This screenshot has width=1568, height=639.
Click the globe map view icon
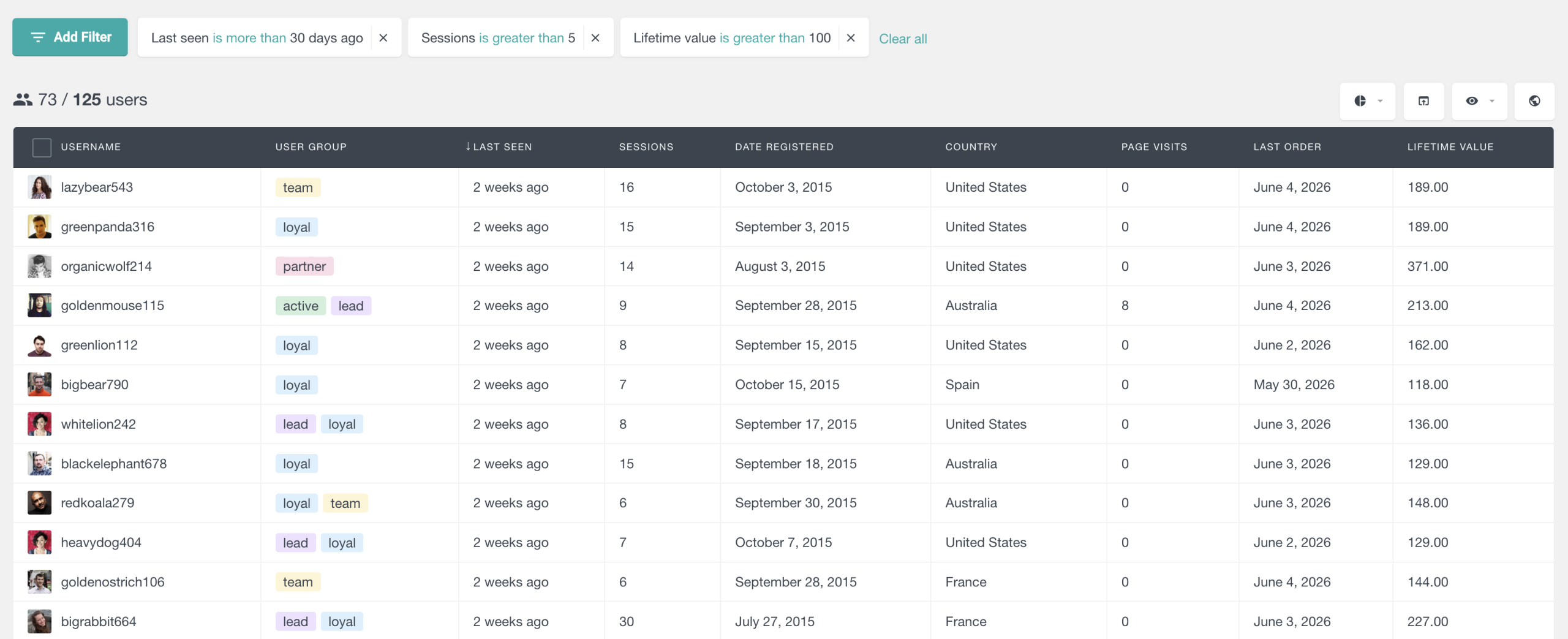(1534, 101)
